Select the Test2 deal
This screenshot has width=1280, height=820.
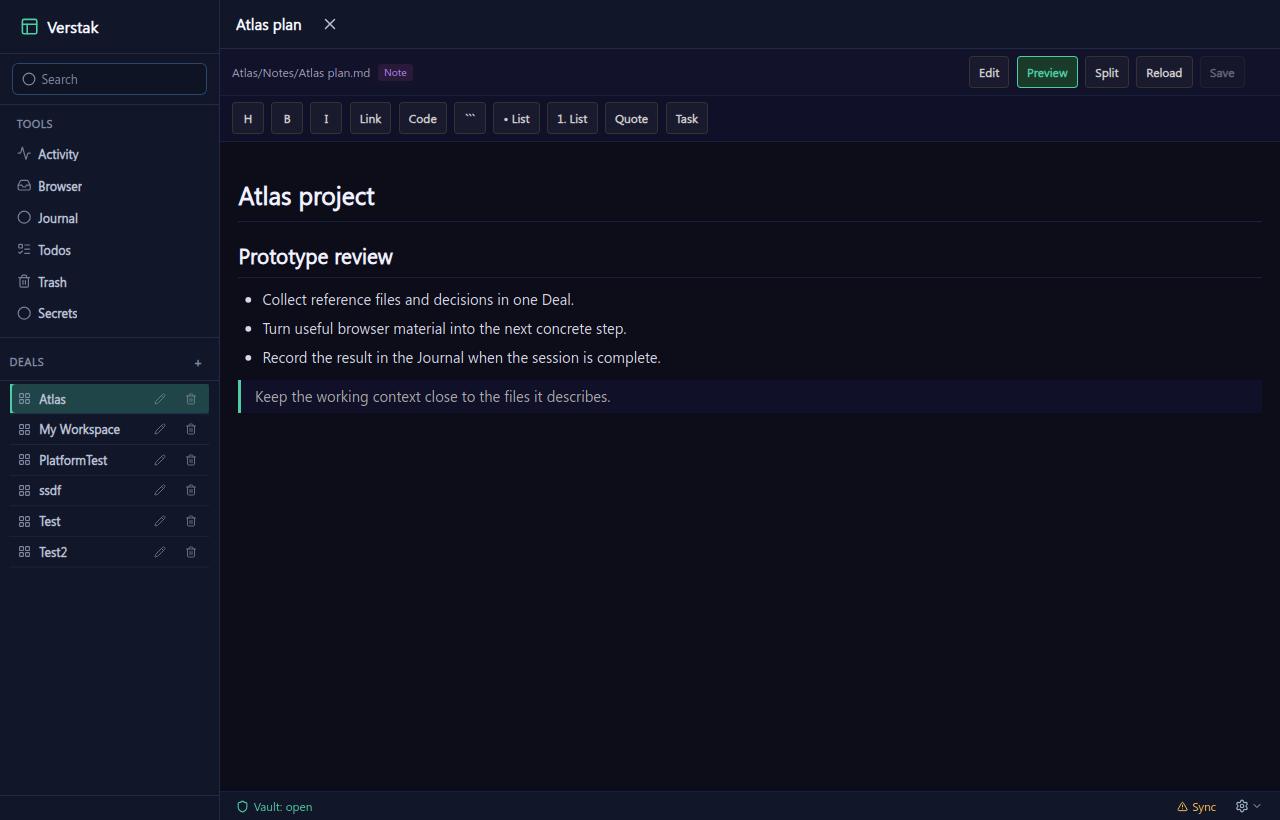tap(109, 552)
